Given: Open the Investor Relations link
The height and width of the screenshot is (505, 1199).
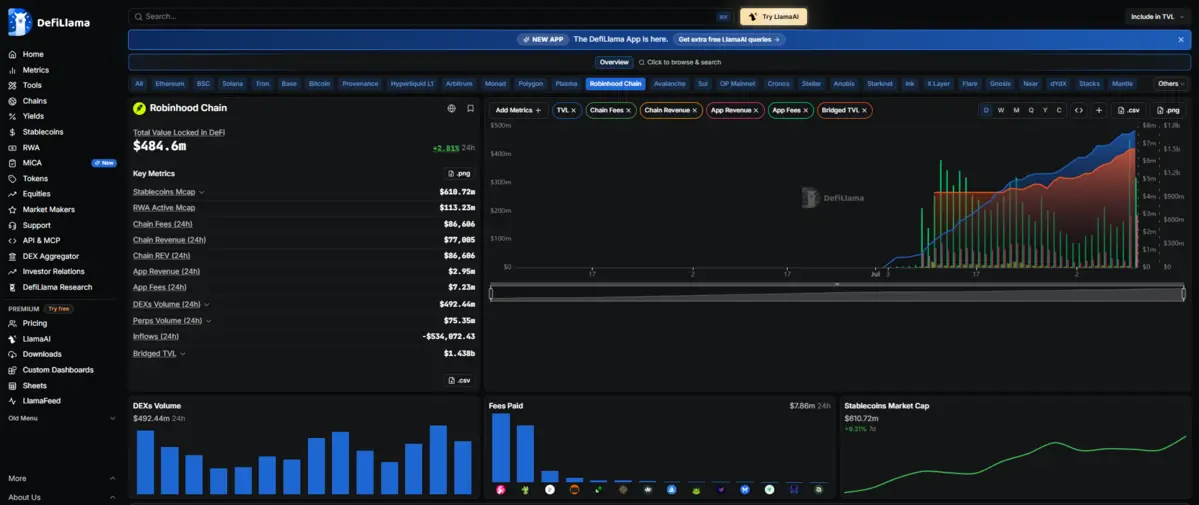Looking at the screenshot, I should point(47,272).
